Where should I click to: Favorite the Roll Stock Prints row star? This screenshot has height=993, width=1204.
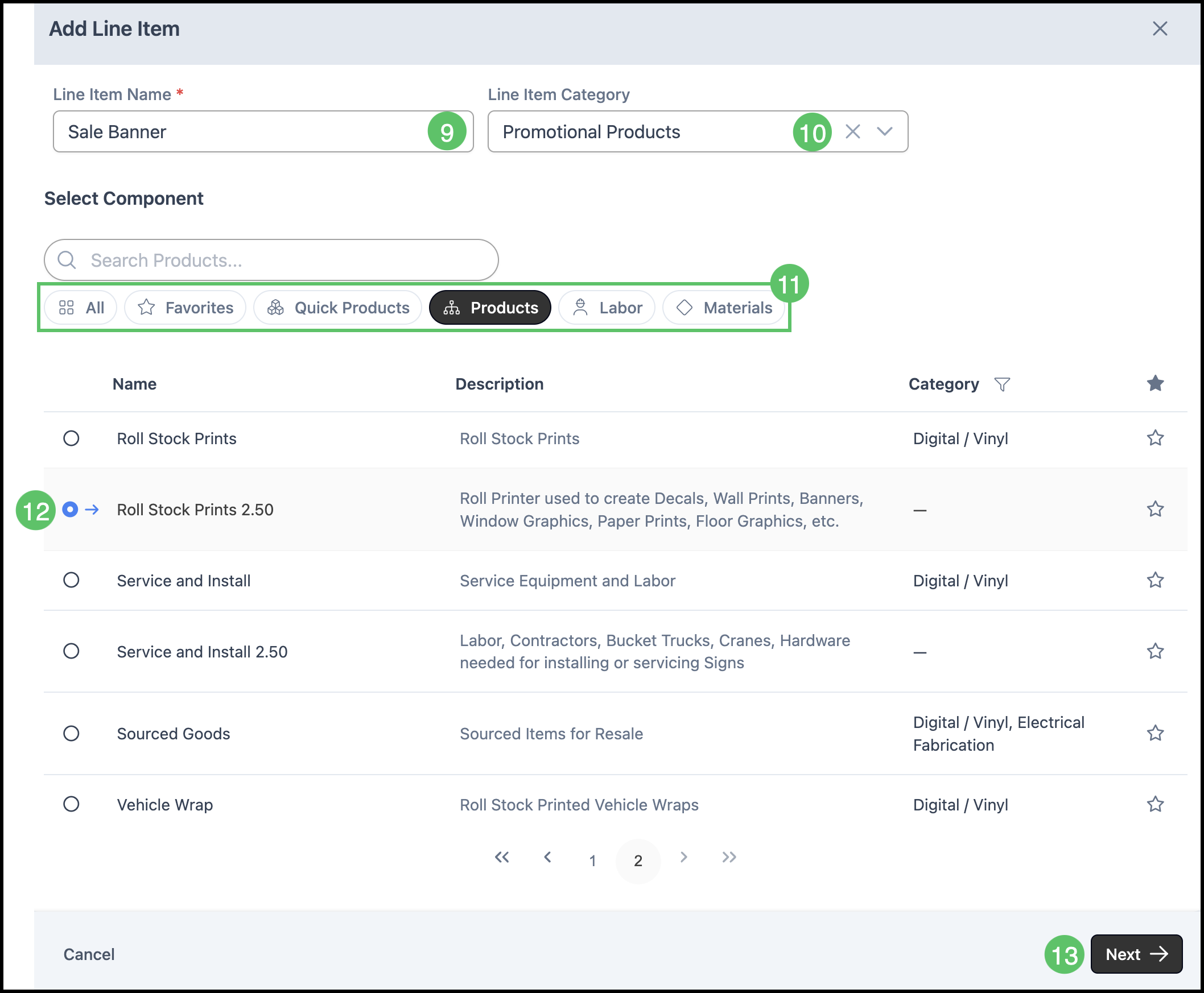[x=1155, y=438]
